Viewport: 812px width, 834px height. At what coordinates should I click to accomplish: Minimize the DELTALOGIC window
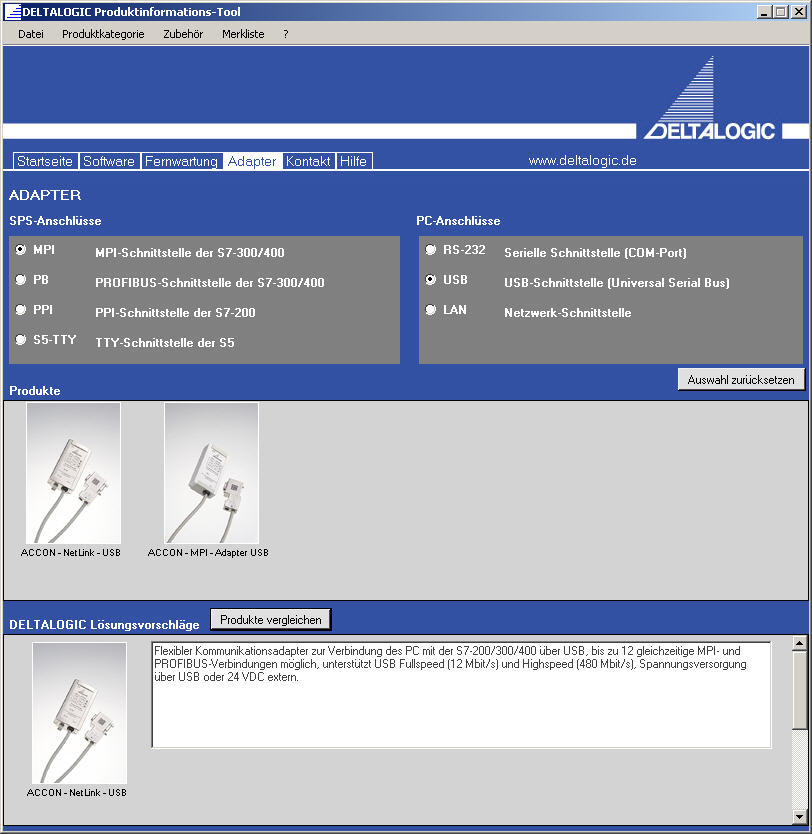point(764,12)
